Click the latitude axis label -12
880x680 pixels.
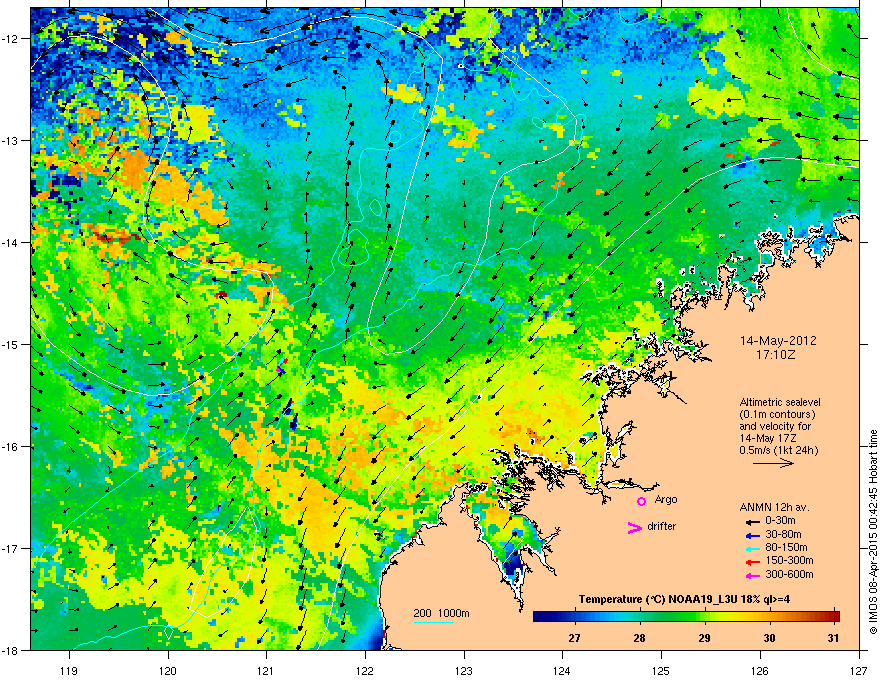pos(11,39)
